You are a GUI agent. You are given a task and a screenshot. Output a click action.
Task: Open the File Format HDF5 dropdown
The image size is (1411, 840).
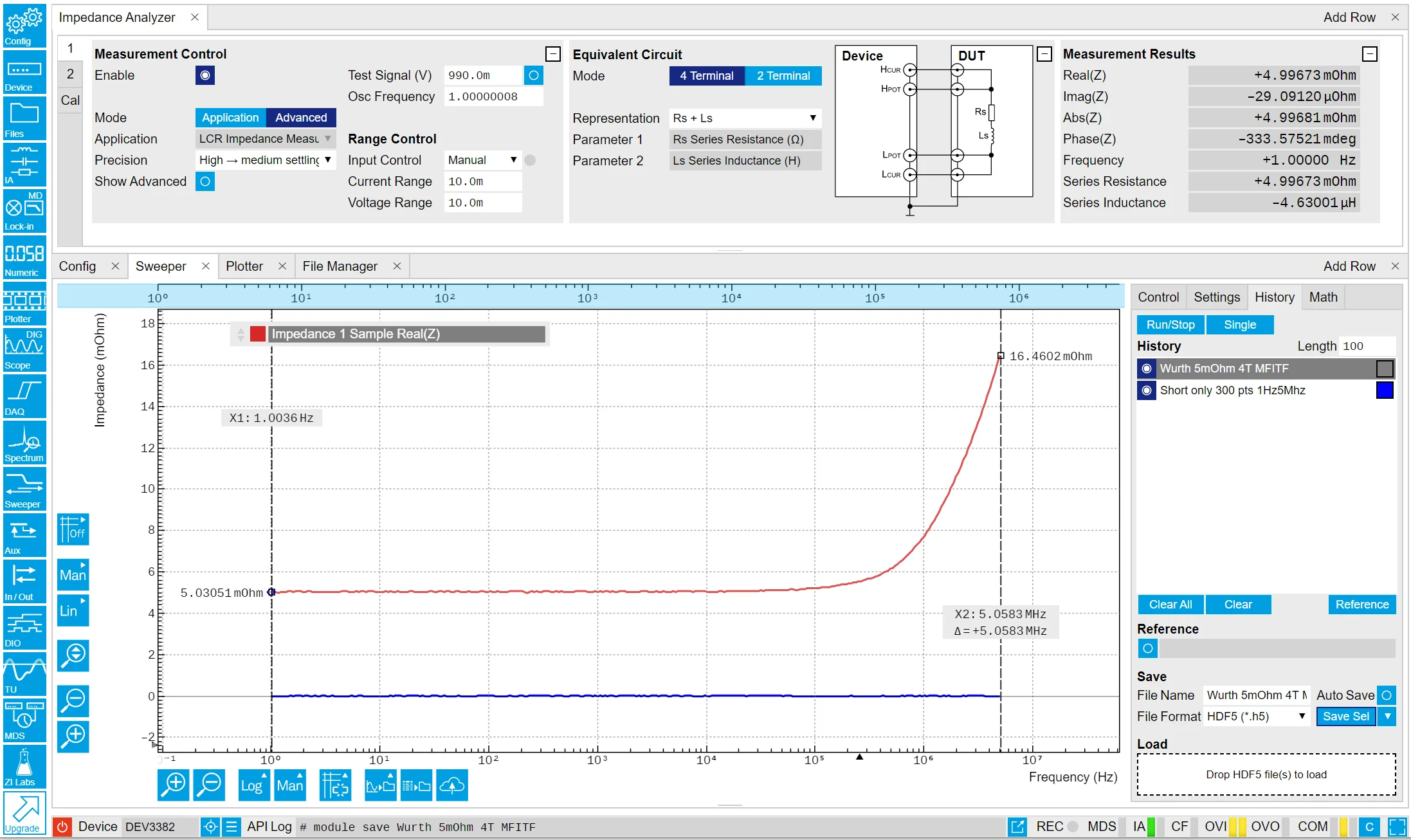[x=1257, y=717]
